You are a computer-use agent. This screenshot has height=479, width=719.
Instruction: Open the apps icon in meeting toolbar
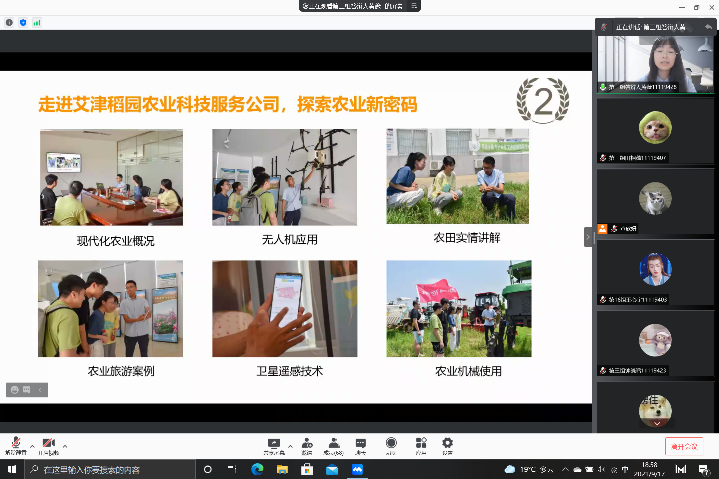(421, 443)
